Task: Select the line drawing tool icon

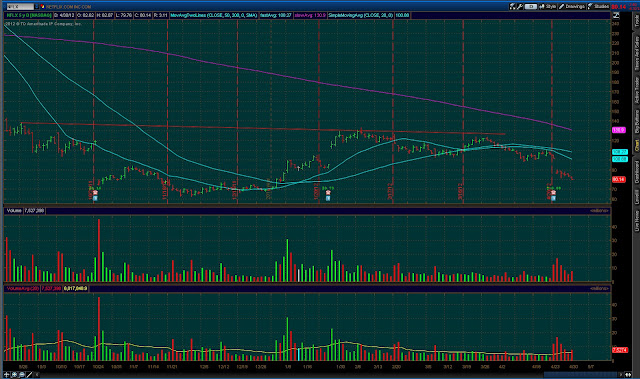Action: (29, 375)
